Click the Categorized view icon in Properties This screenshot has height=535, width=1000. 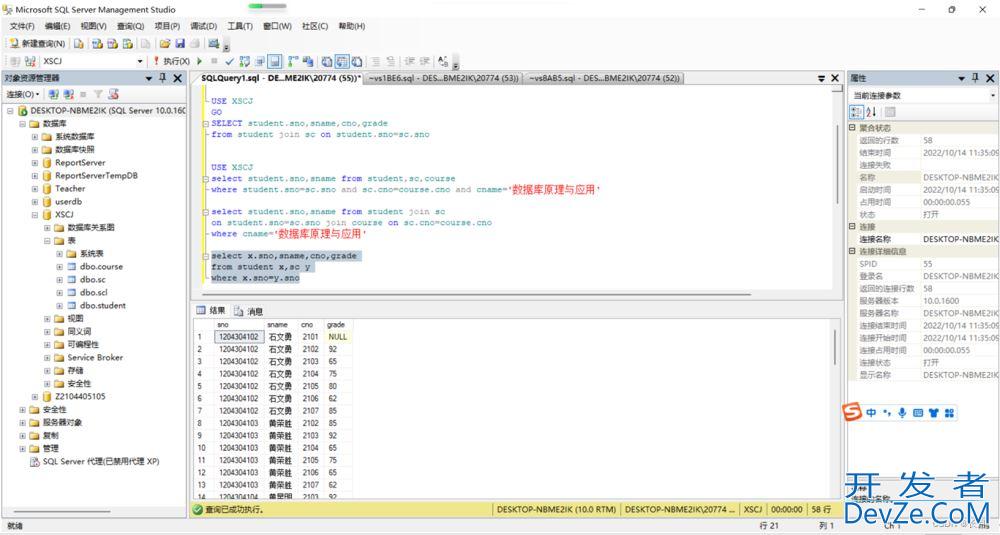click(857, 112)
